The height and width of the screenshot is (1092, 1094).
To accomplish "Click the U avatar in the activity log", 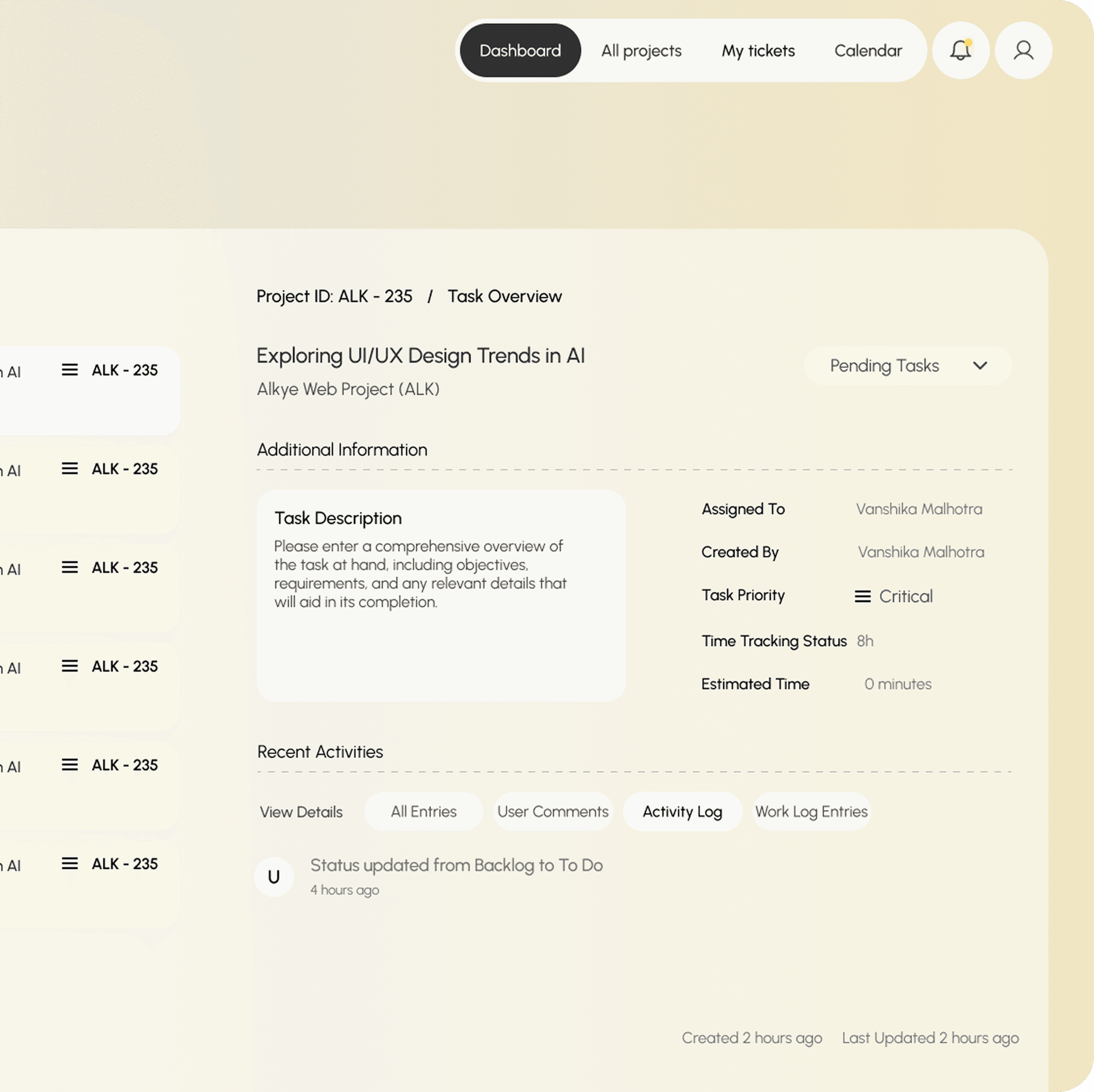I will (x=274, y=877).
